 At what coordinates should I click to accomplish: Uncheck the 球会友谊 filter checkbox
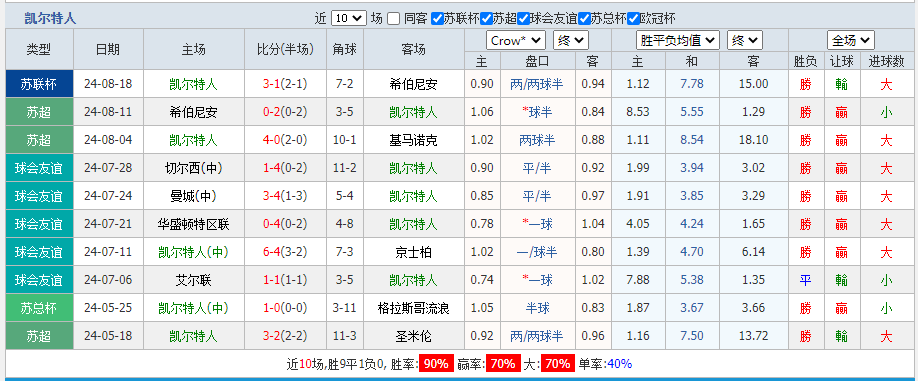tap(523, 19)
